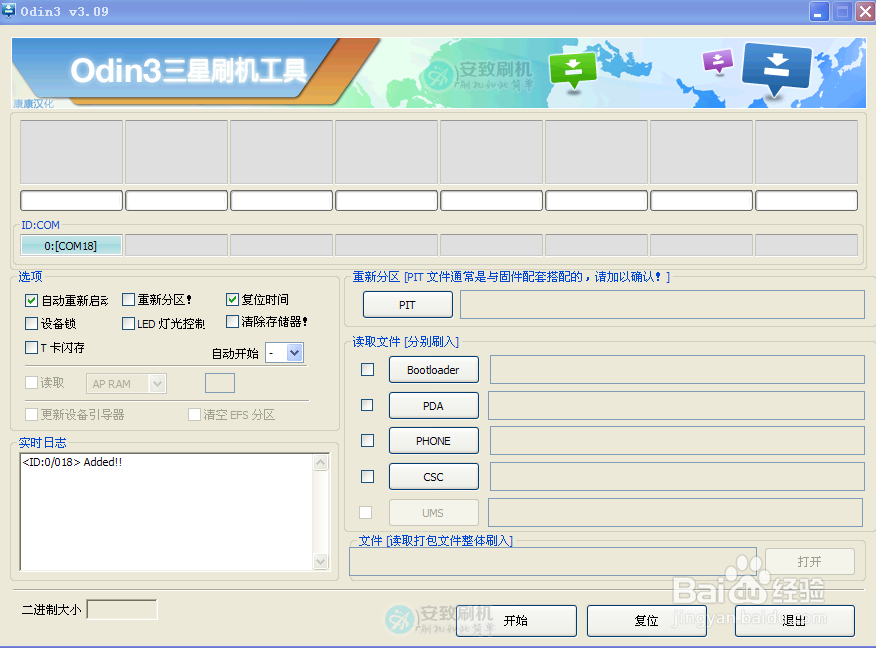The height and width of the screenshot is (648, 876).
Task: Click the CSC file button
Action: (434, 477)
